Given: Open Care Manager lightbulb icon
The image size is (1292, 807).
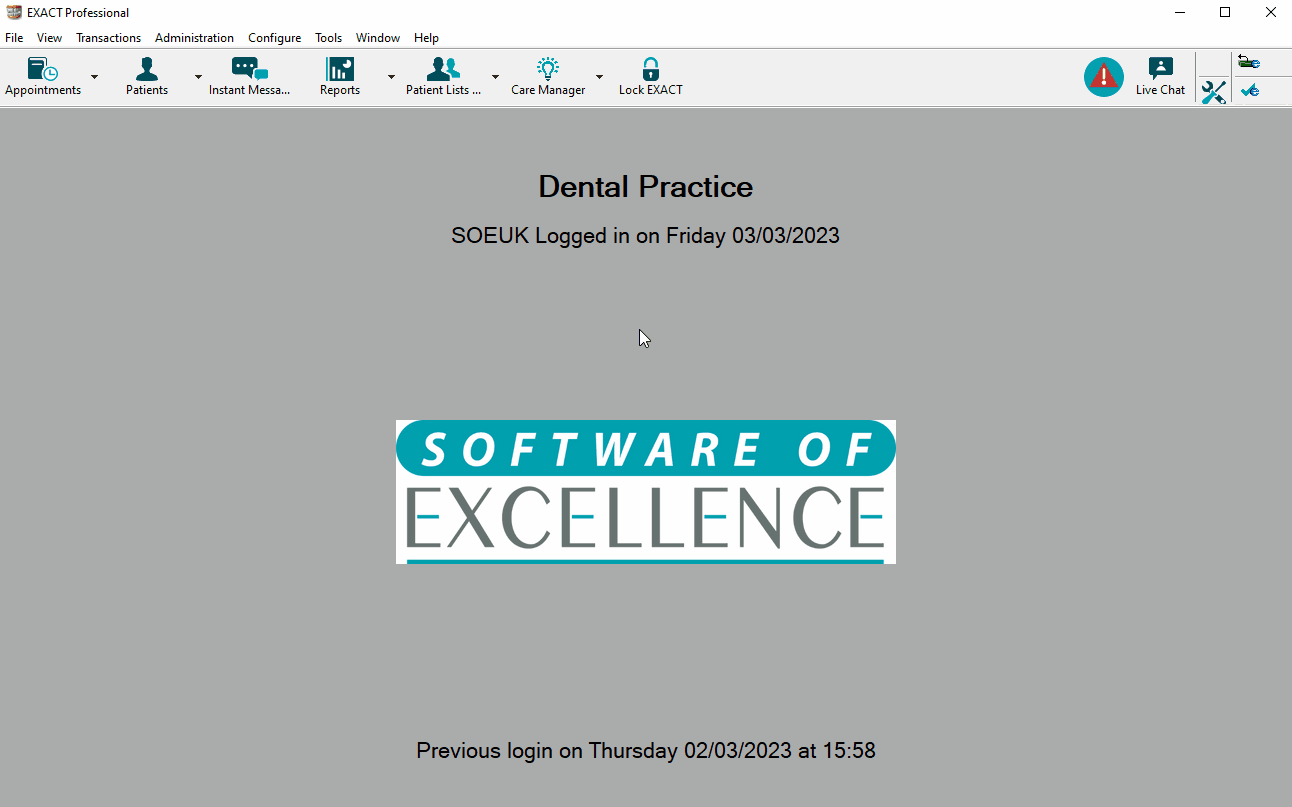Looking at the screenshot, I should [548, 70].
